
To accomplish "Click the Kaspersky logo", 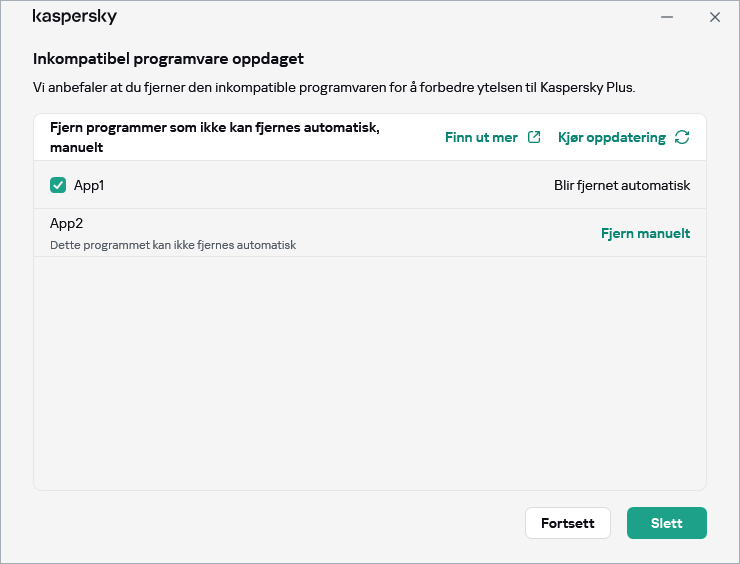I will [75, 17].
